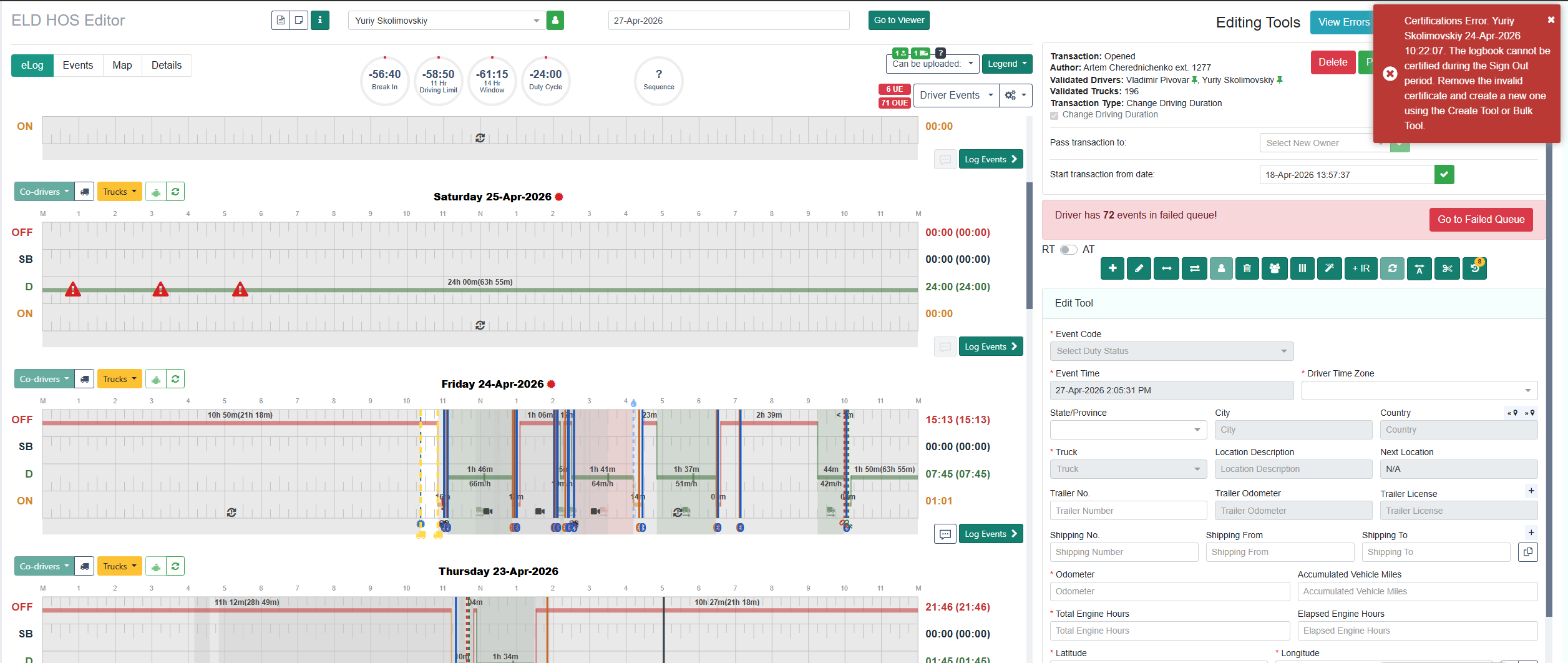This screenshot has height=663, width=1568.
Task: Click the first red warning marker on Saturday's graph
Action: coord(73,289)
